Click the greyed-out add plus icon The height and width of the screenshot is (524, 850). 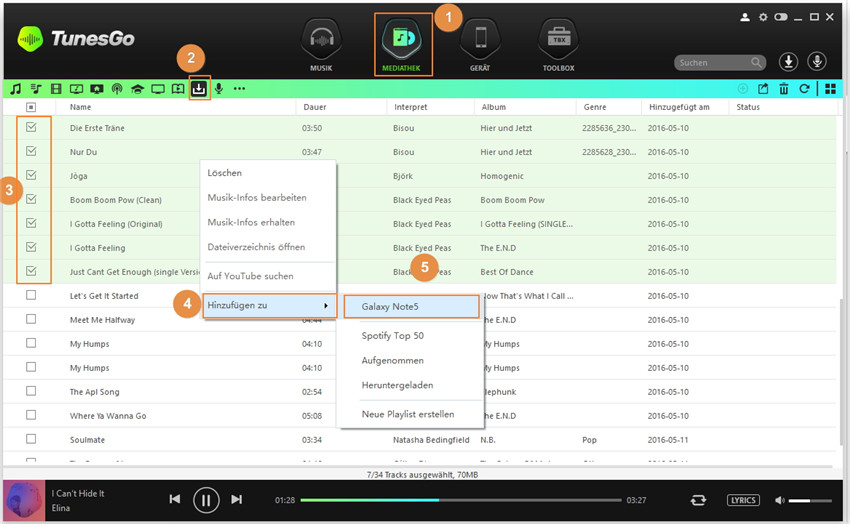(743, 89)
